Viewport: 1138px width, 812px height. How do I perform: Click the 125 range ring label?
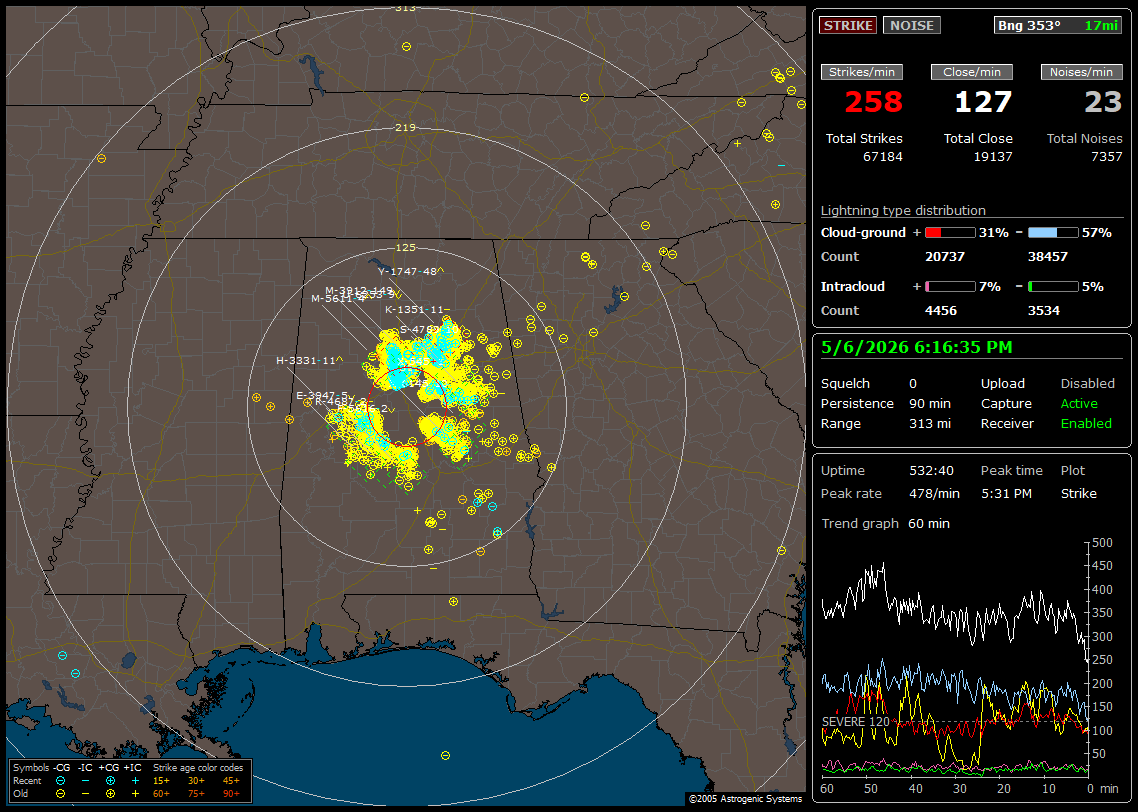[x=405, y=248]
